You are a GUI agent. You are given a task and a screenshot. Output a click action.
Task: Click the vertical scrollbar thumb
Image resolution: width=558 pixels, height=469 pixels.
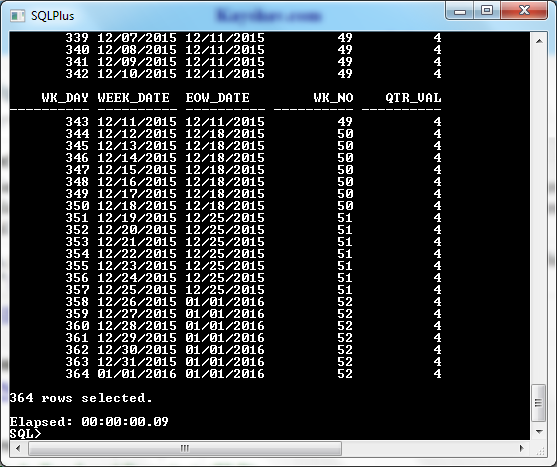point(538,402)
